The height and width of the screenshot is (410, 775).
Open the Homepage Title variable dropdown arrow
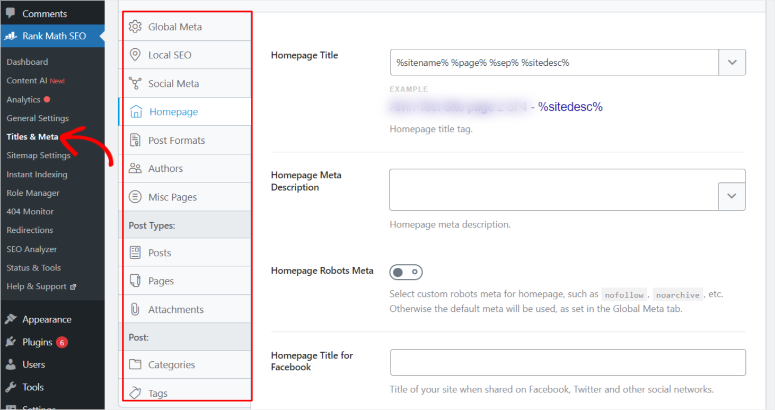(732, 62)
